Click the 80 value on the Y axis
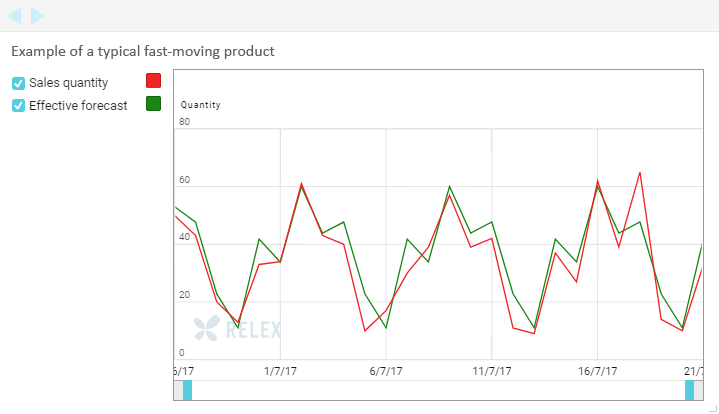This screenshot has width=719, height=414. coord(184,122)
